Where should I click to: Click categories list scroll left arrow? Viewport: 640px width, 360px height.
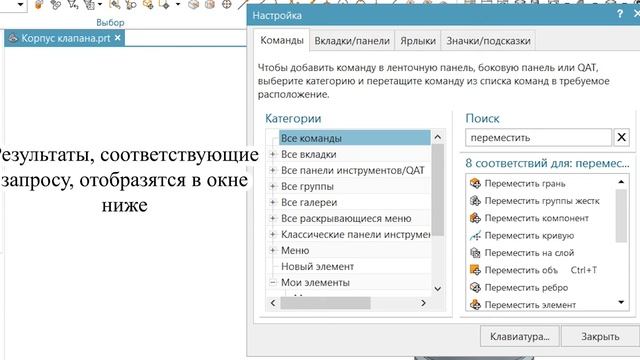(x=273, y=303)
